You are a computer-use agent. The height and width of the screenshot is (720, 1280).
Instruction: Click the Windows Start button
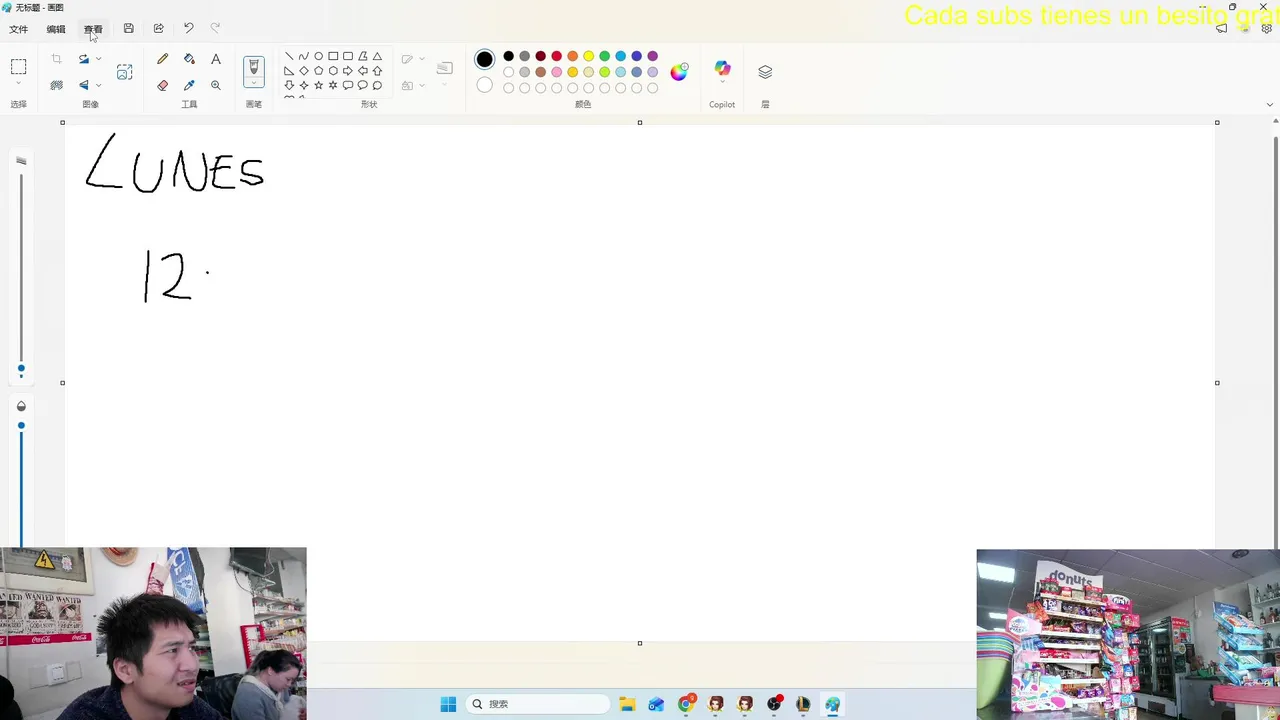point(448,704)
